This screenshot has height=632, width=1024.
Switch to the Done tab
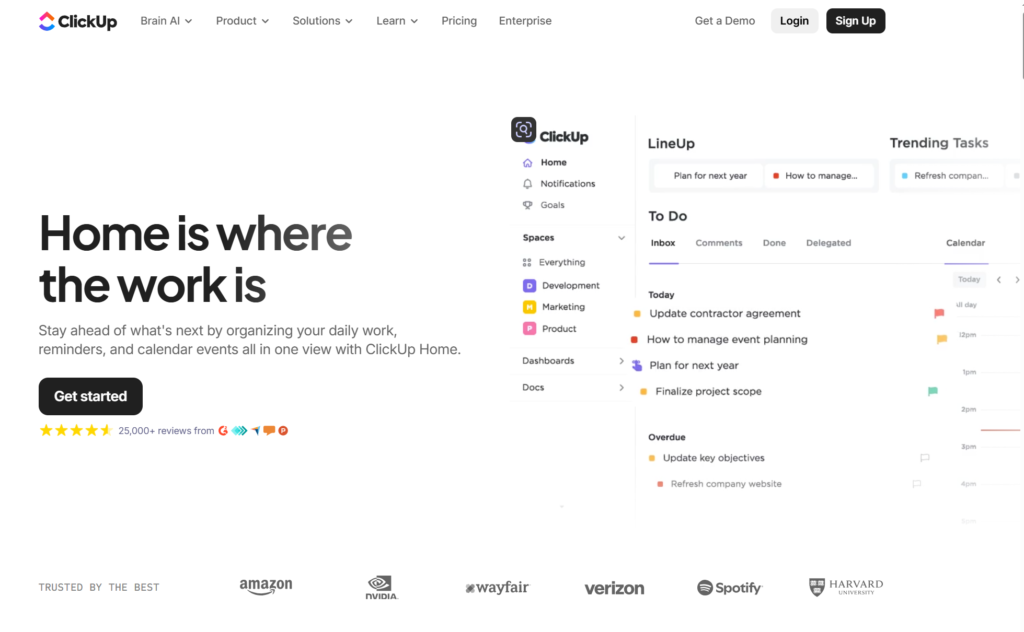coord(775,243)
